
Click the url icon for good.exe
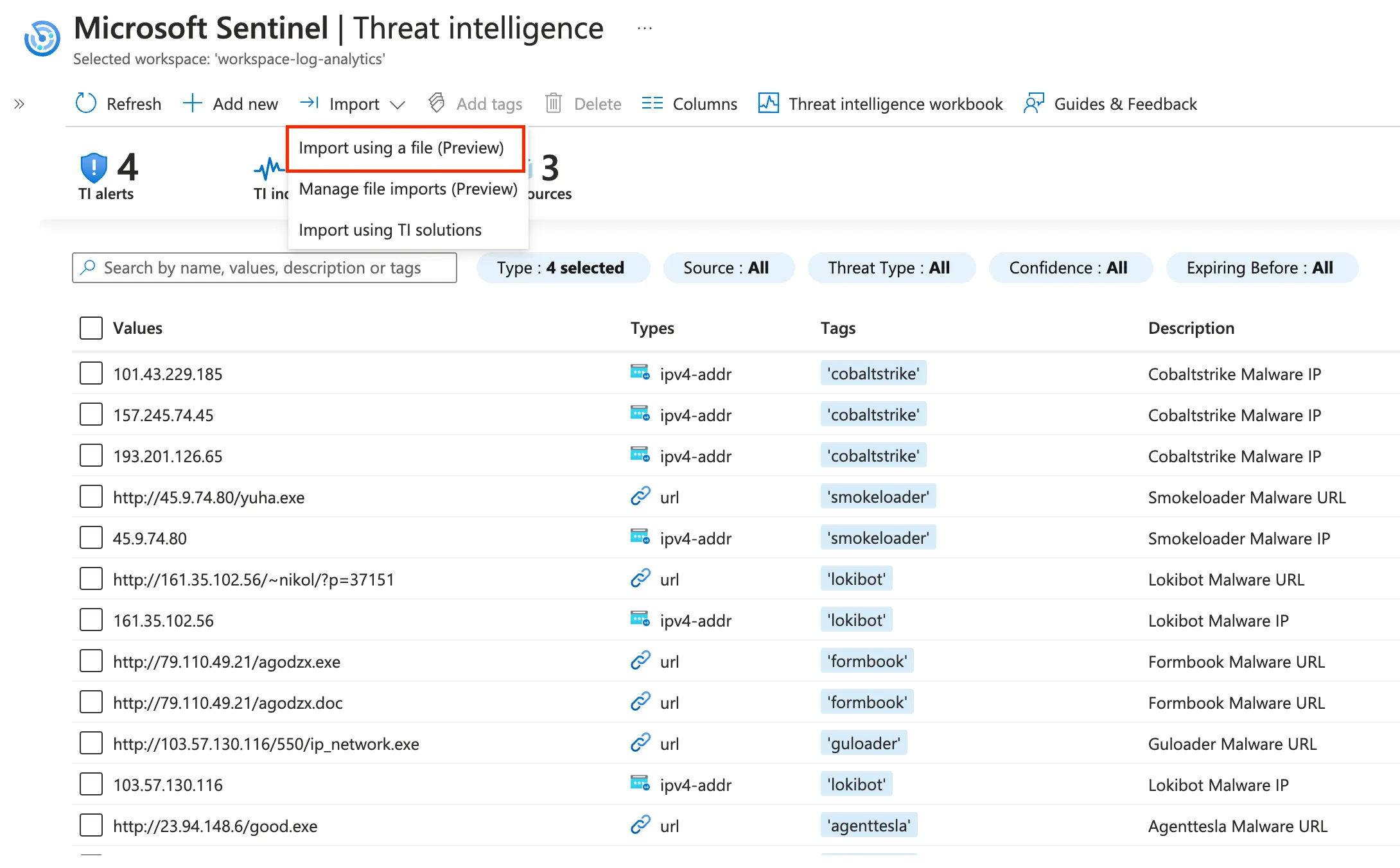click(x=640, y=825)
